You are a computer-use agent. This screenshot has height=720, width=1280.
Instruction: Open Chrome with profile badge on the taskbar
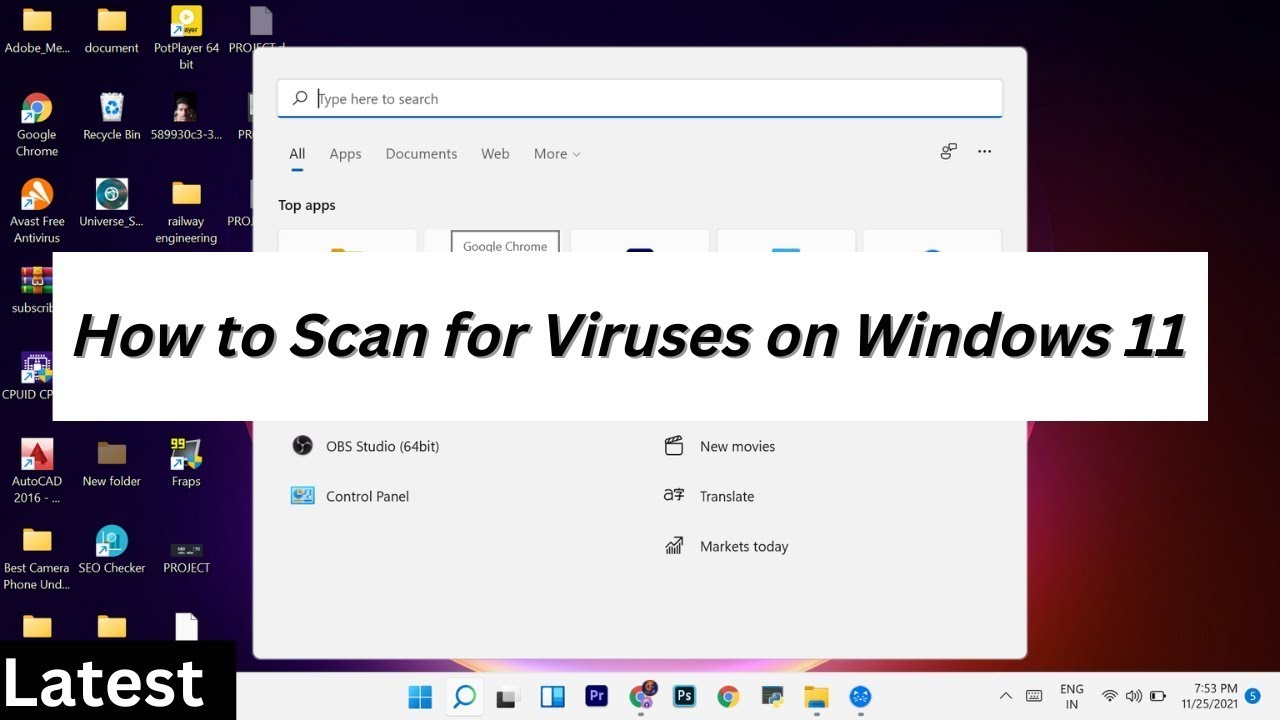pyautogui.click(x=641, y=695)
